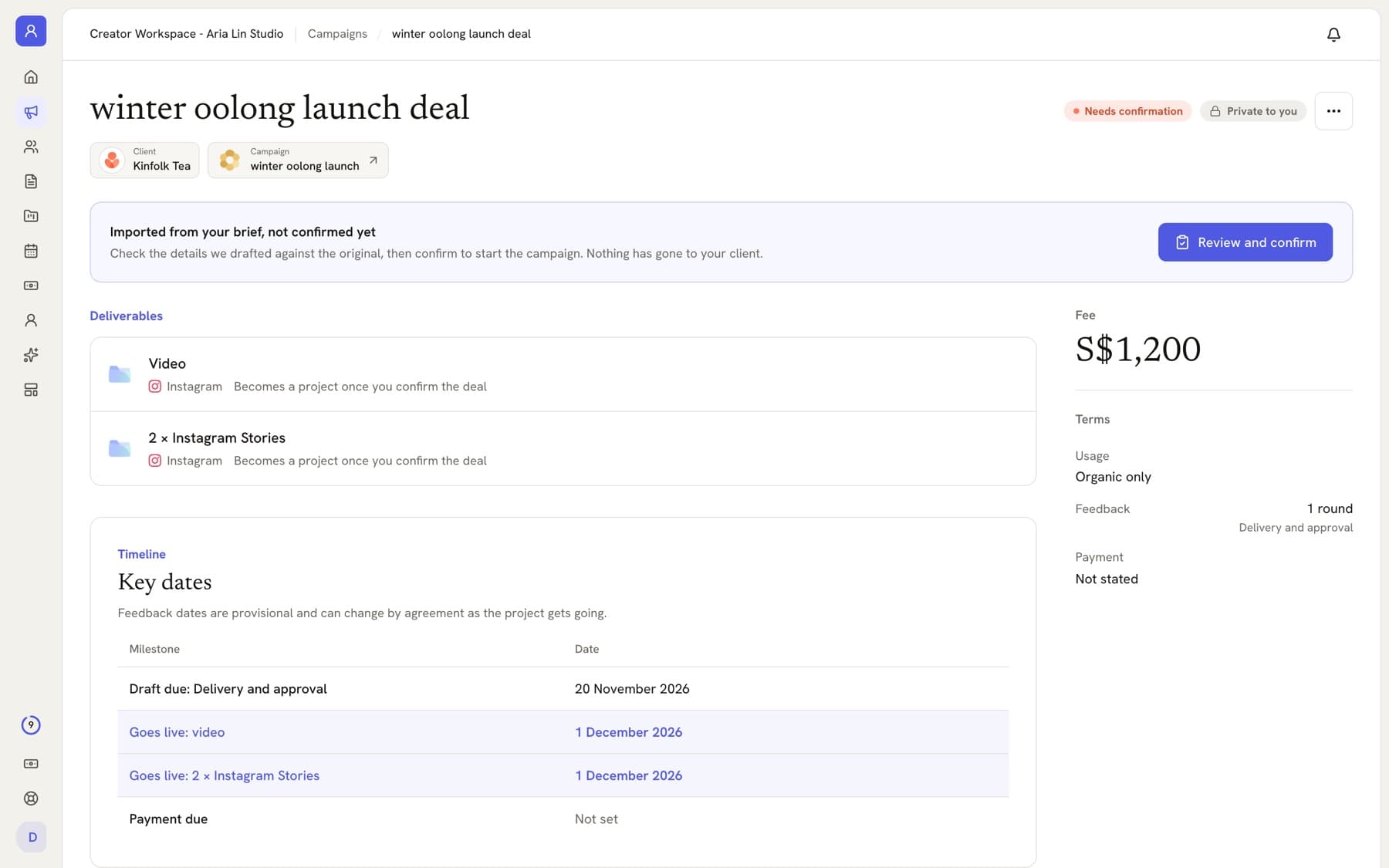Screen dimensions: 1389x868
Task: Click Creator Workspace - Aria Lin Studio title
Action: click(x=187, y=34)
